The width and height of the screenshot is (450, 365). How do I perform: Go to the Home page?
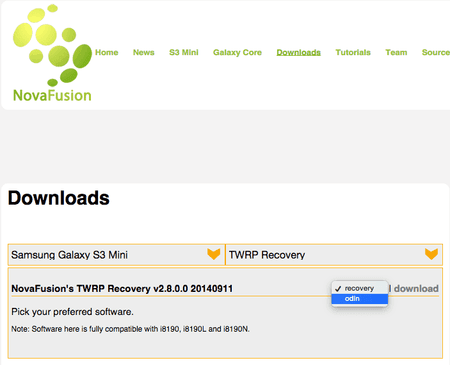pos(107,52)
